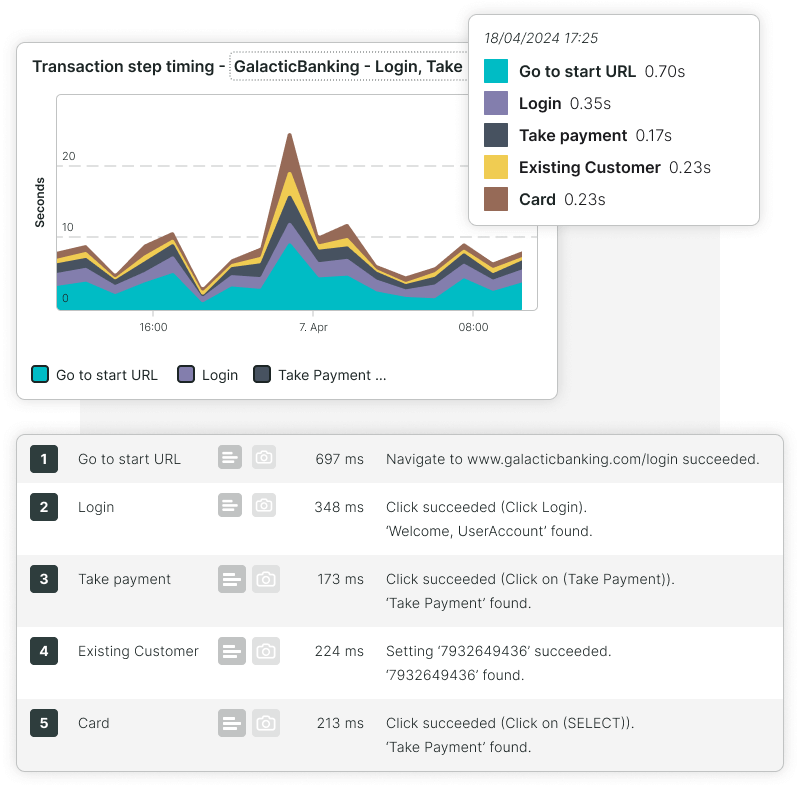Open the log for the Card step
800x800 pixels.
tap(230, 723)
